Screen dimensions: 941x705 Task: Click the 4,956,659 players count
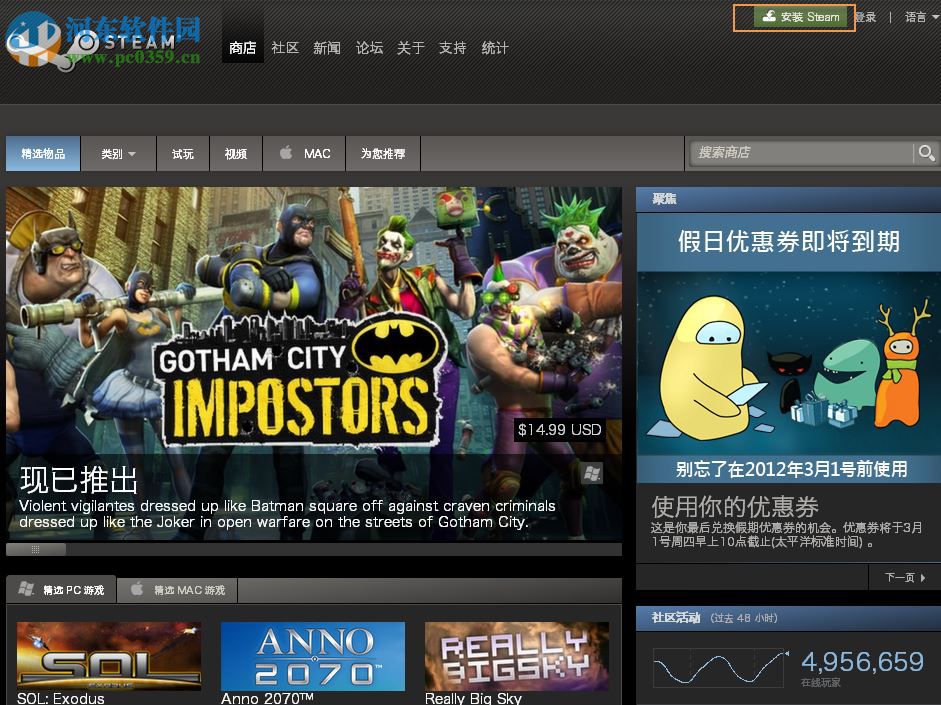click(862, 662)
